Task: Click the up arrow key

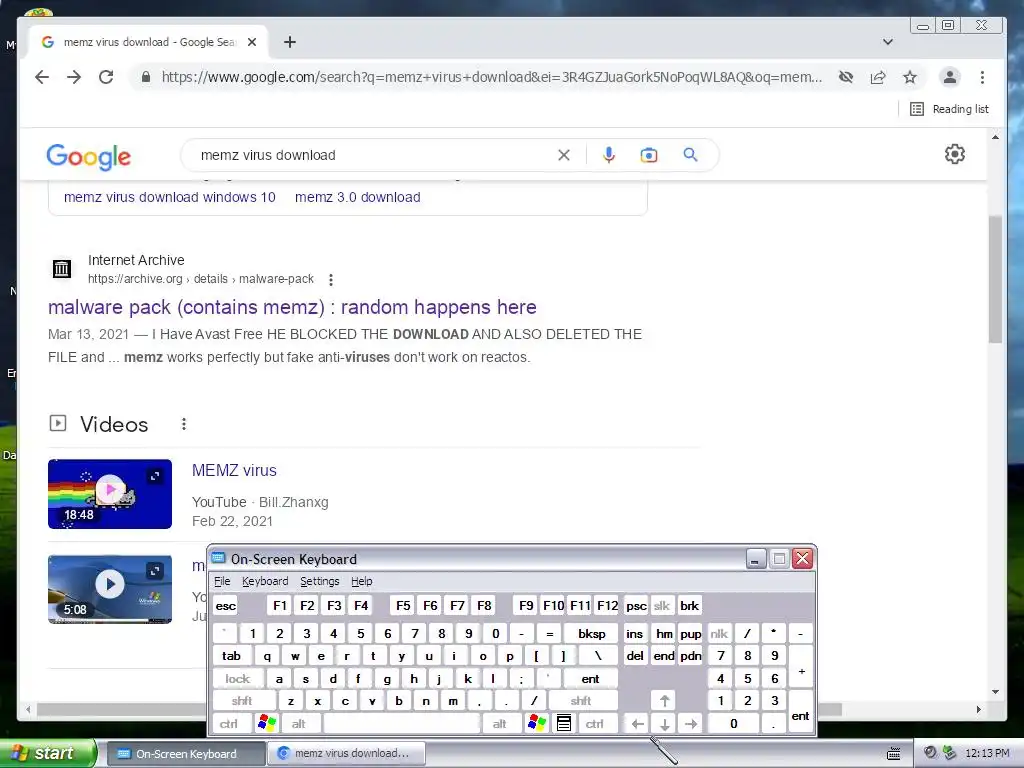Action: pos(664,701)
